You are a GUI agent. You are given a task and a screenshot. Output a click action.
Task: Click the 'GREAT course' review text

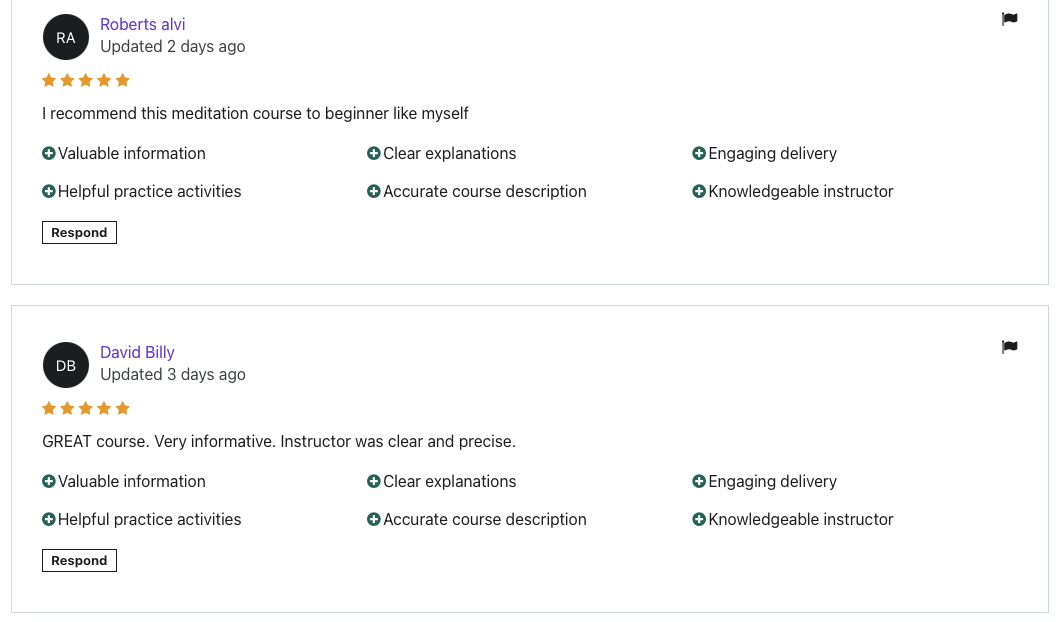coord(279,442)
